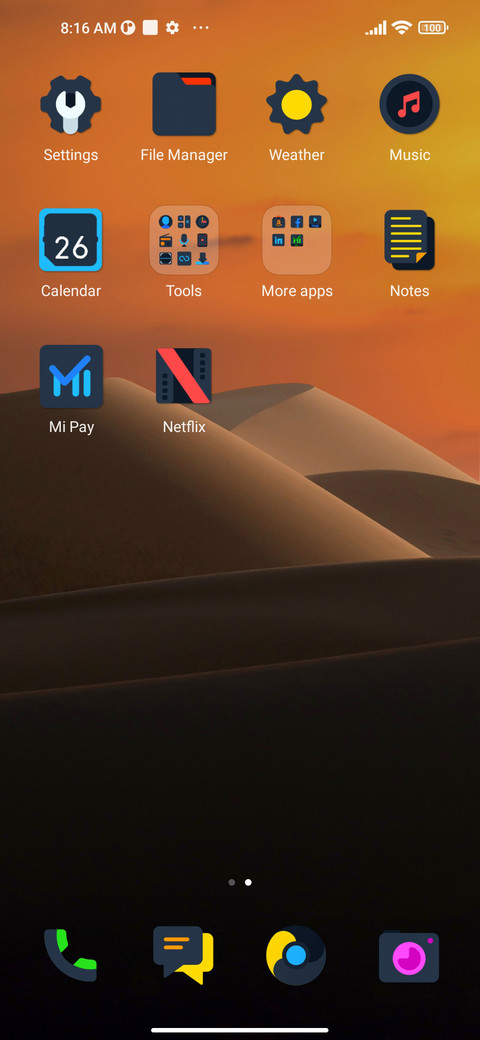
Task: Open the Netflix app
Action: (x=184, y=376)
